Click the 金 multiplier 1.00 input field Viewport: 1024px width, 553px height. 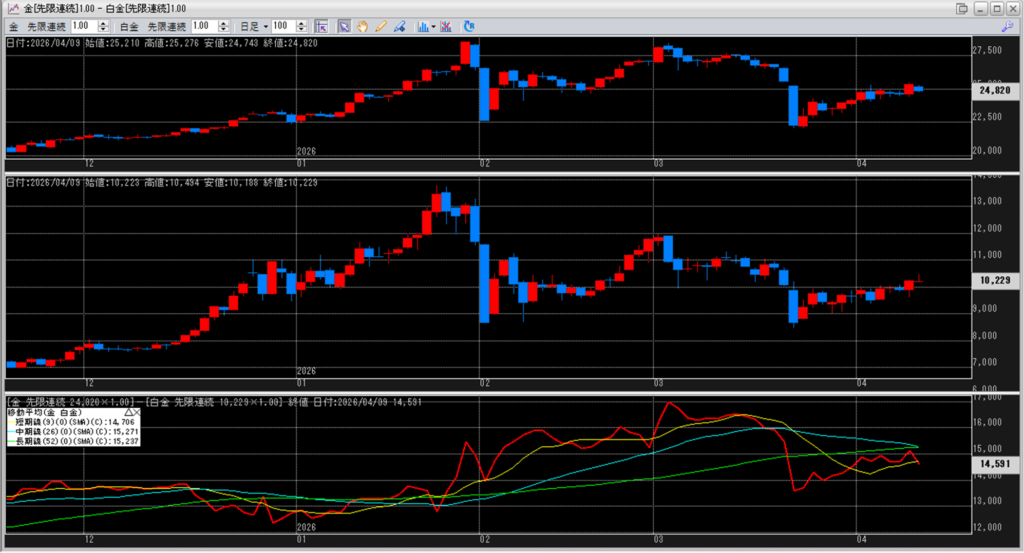pyautogui.click(x=84, y=26)
